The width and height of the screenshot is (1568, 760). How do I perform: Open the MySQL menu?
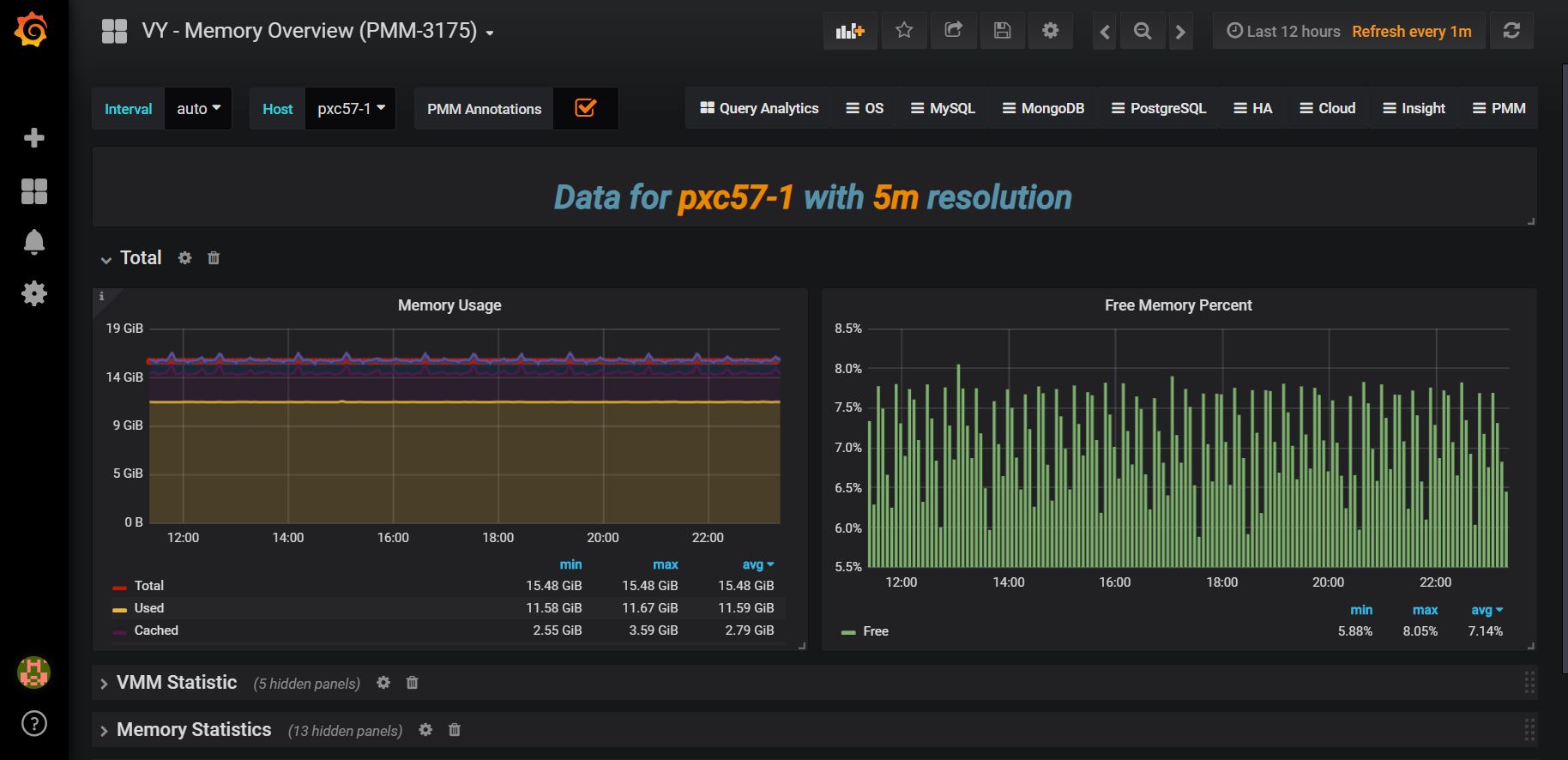click(943, 108)
